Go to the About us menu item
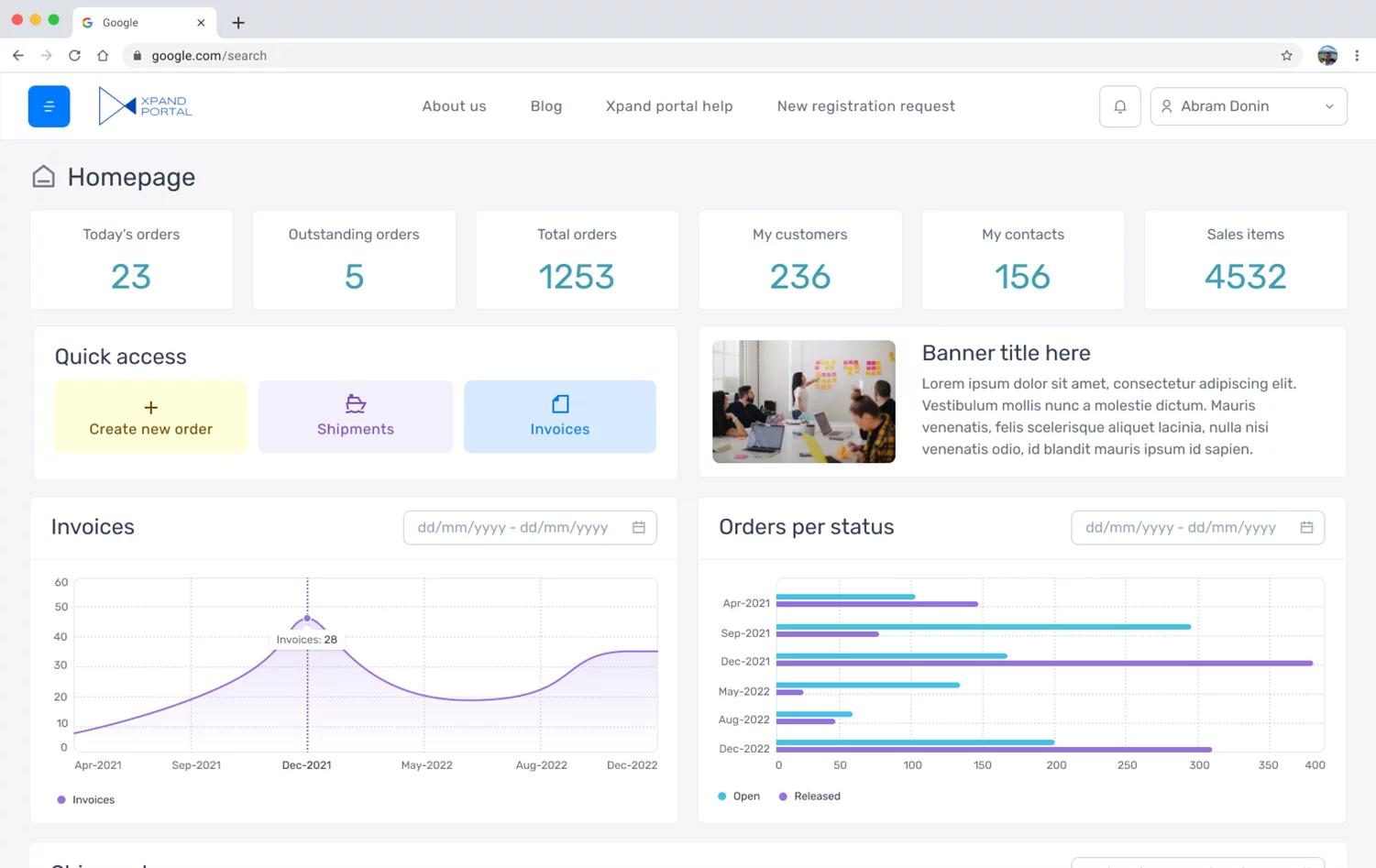The width and height of the screenshot is (1376, 868). click(454, 106)
